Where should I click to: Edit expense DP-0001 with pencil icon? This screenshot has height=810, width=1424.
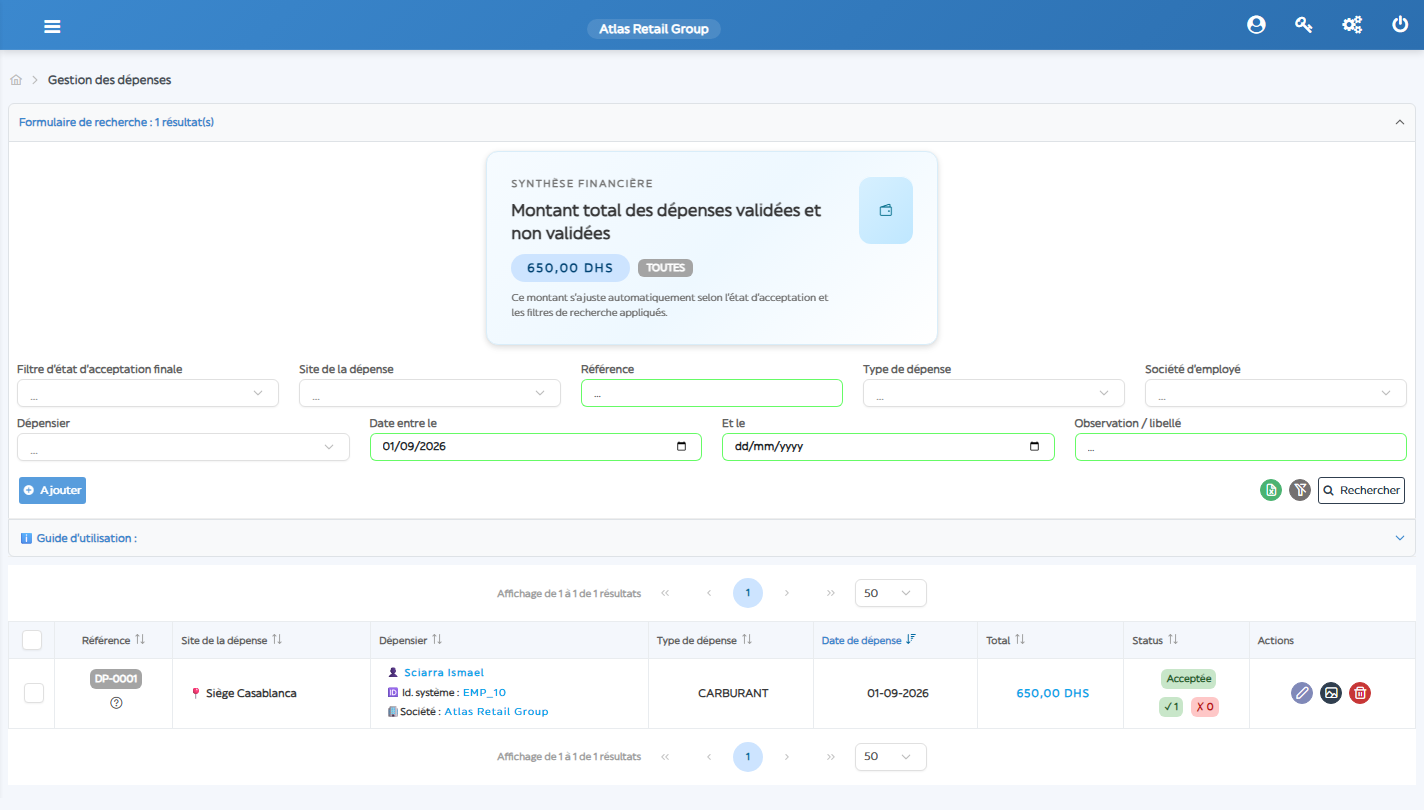[1301, 692]
